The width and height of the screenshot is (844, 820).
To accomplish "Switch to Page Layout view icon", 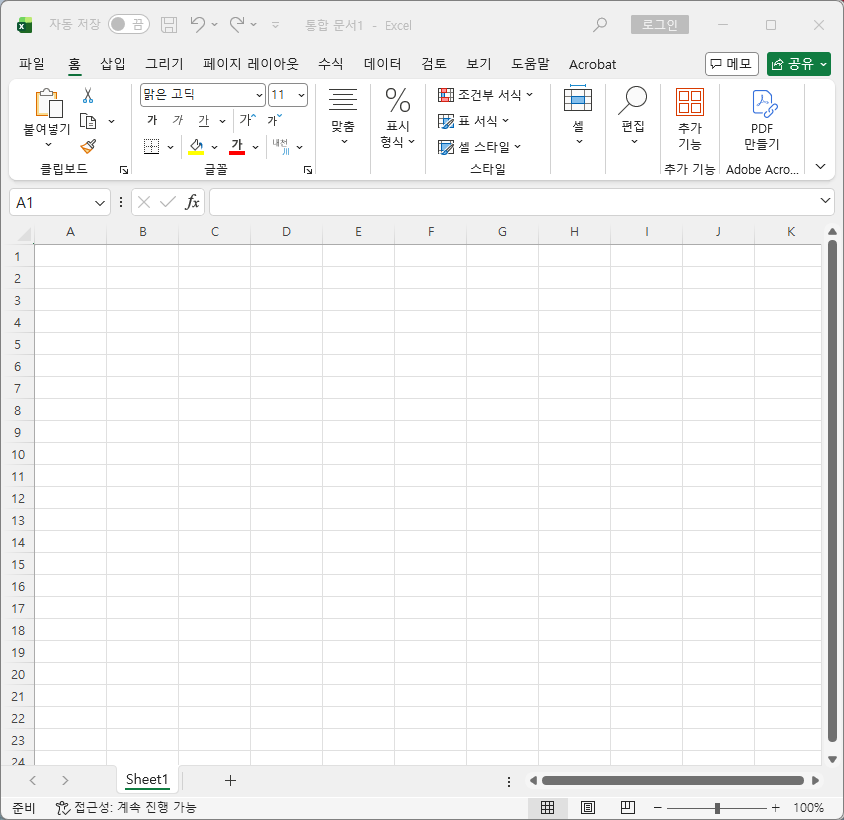I will coord(588,807).
